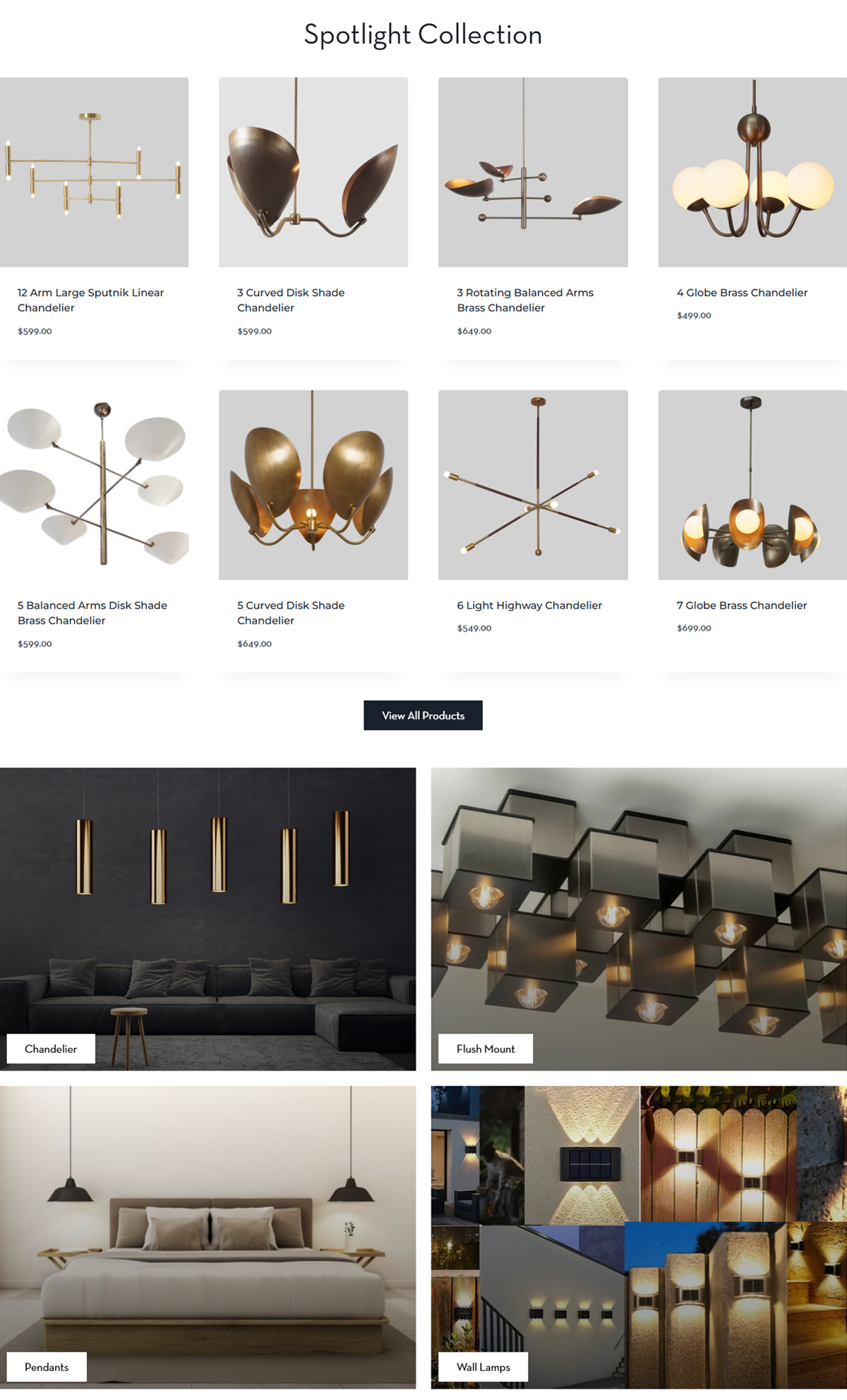Open the Chandelier category label

(x=51, y=1049)
